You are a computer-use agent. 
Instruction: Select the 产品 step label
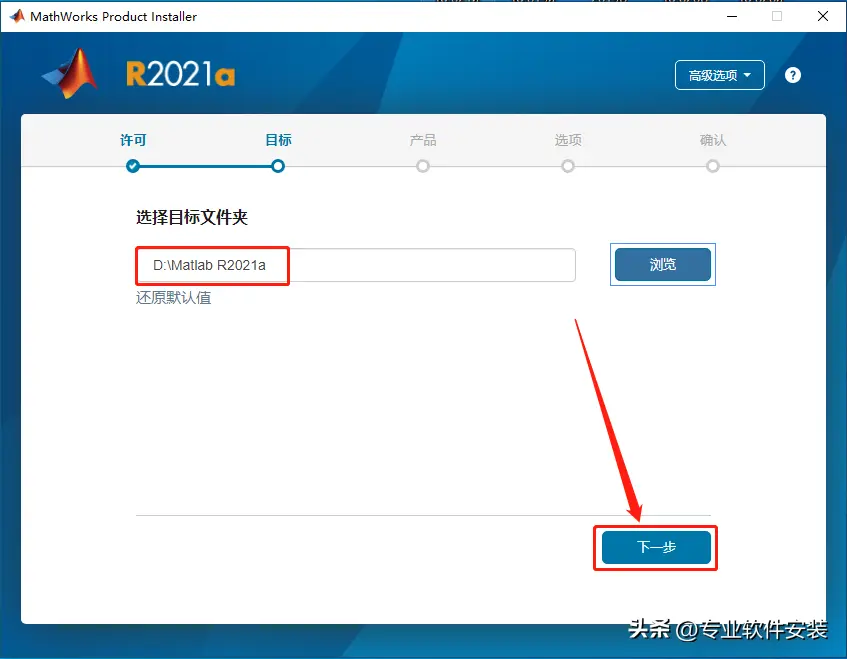[x=423, y=140]
